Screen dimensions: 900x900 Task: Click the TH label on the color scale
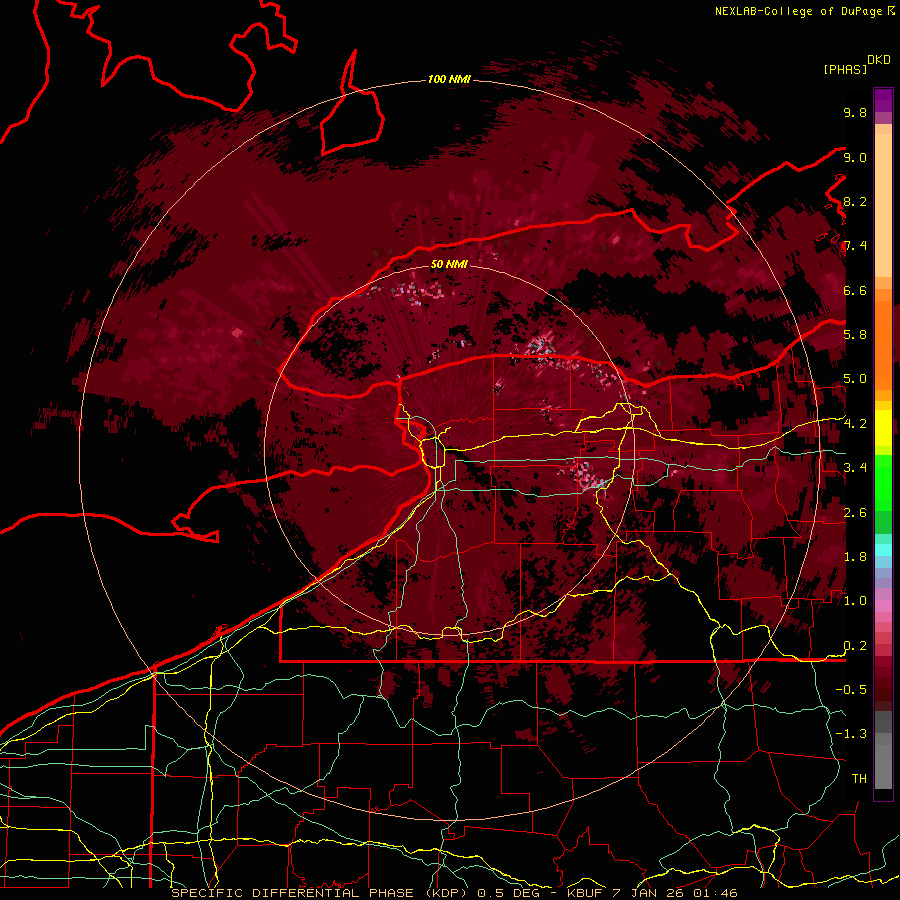(859, 779)
